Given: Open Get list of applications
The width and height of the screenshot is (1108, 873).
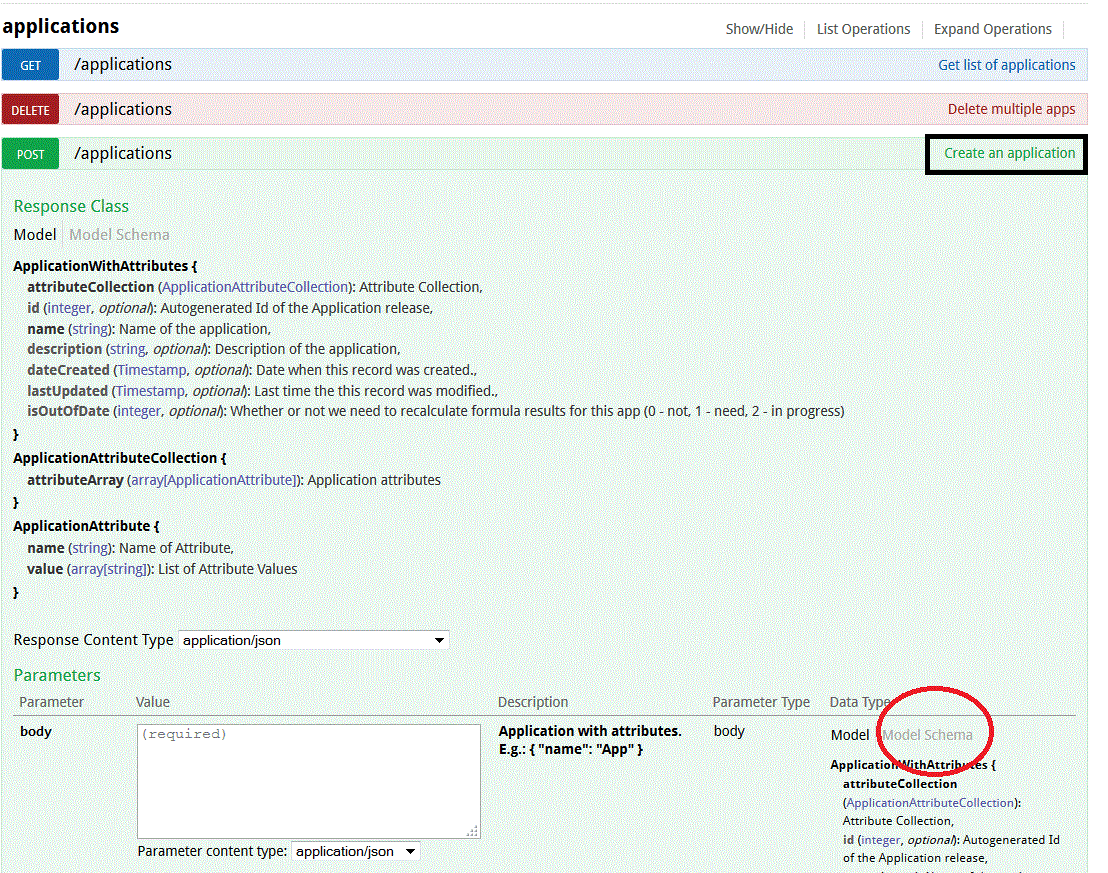Looking at the screenshot, I should coord(1006,64).
